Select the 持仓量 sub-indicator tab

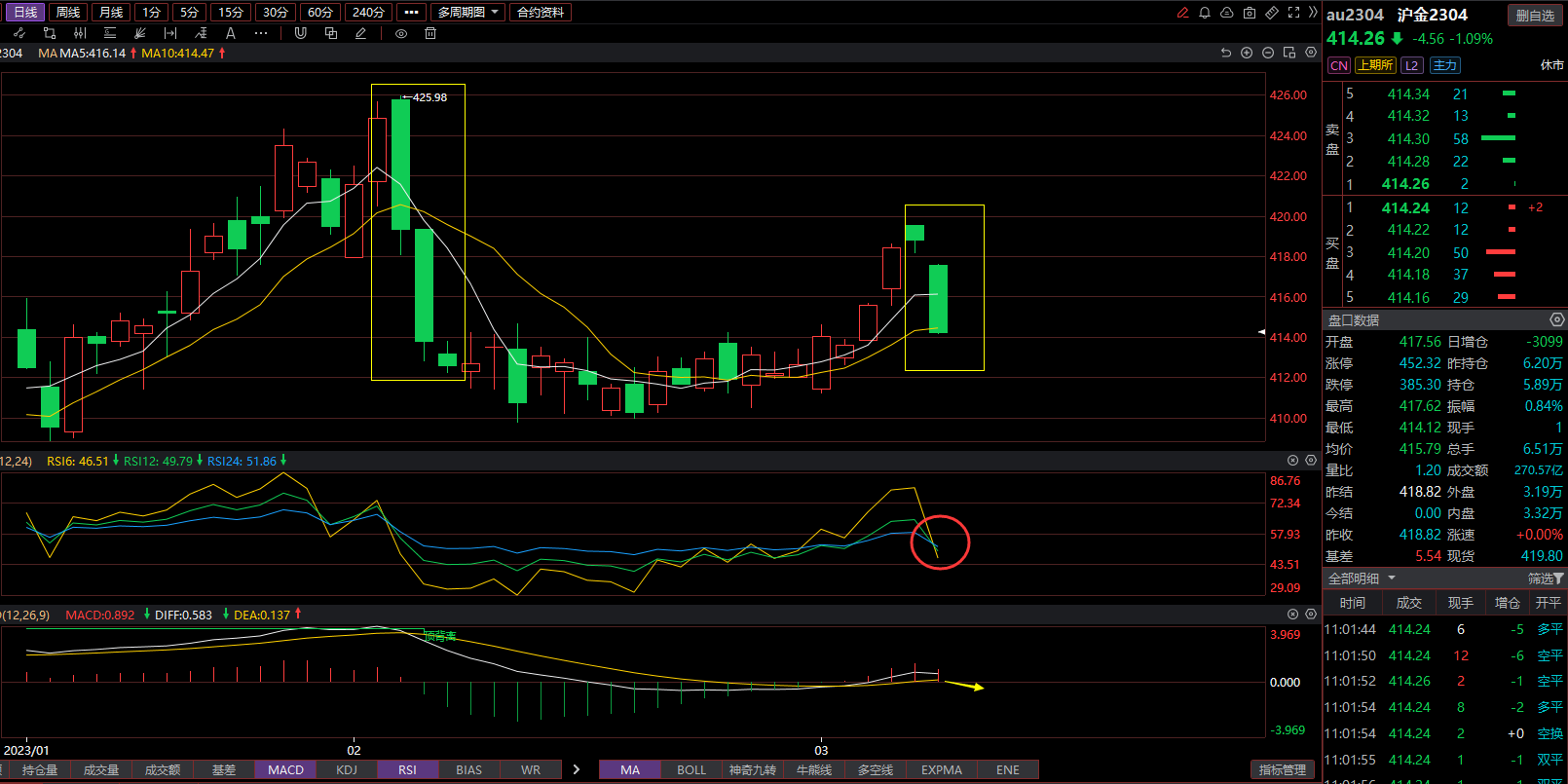[x=40, y=769]
